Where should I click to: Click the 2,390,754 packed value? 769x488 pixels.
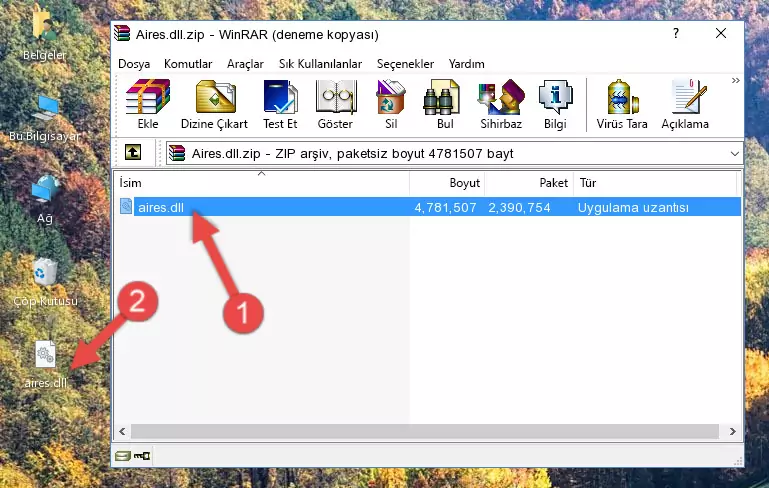(519, 207)
